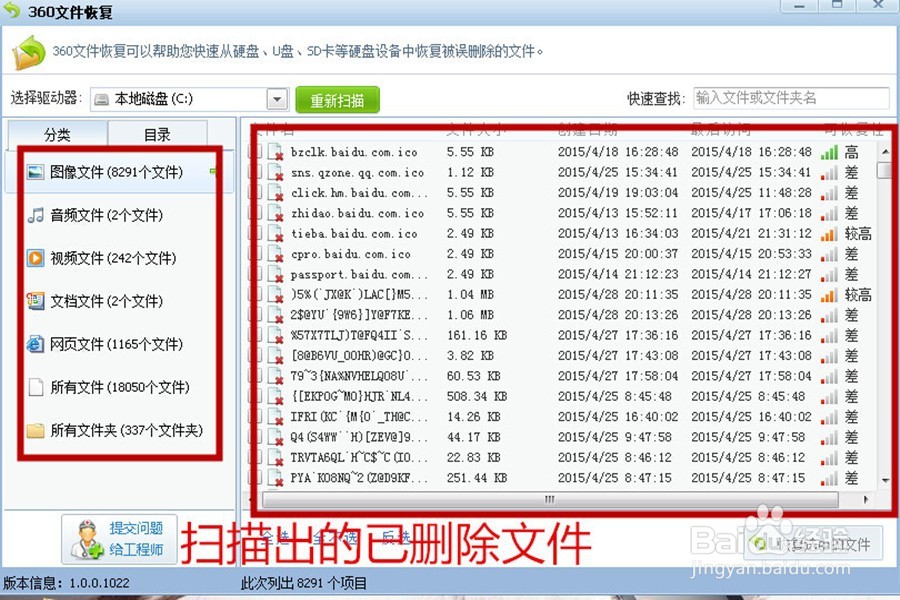Select the 图像文件 image files category icon
Viewport: 900px width, 600px height.
click(x=37, y=172)
